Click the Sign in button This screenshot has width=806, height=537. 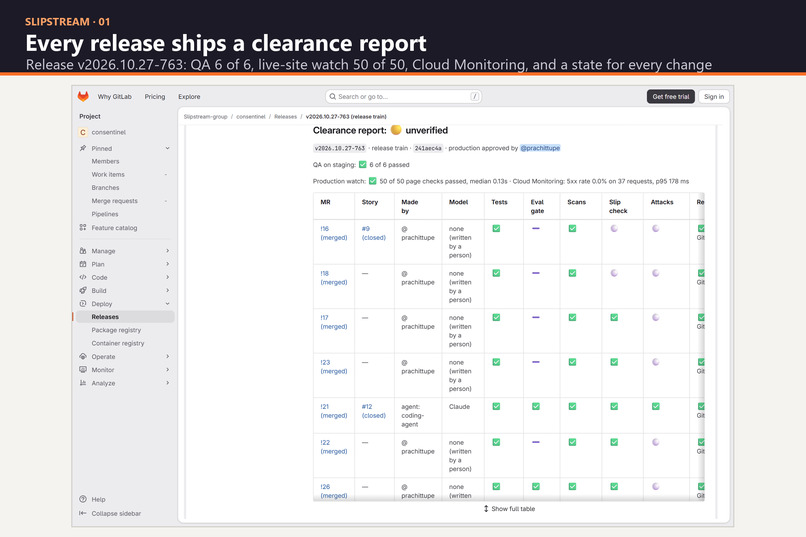click(x=713, y=97)
